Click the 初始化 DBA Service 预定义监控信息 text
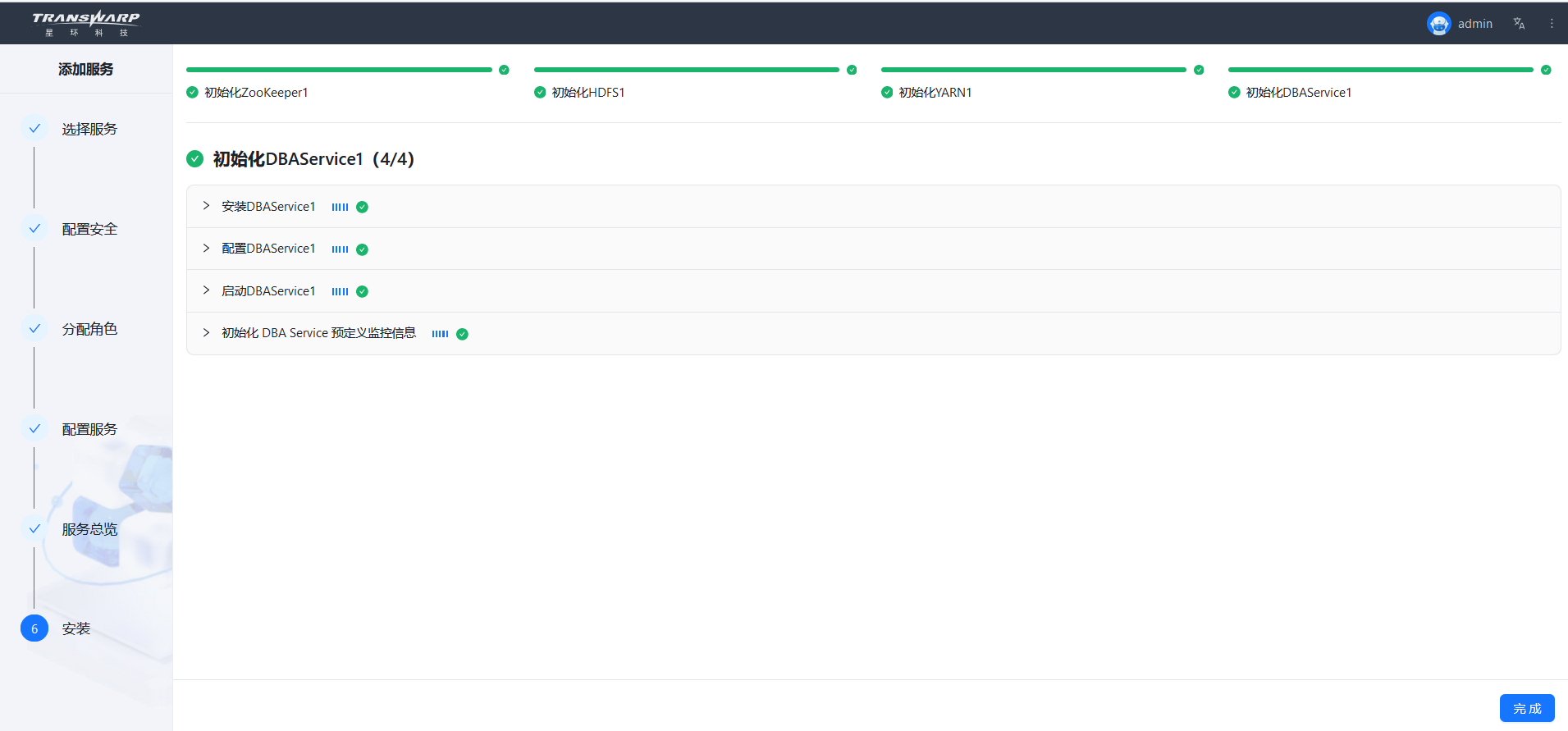 (x=318, y=333)
